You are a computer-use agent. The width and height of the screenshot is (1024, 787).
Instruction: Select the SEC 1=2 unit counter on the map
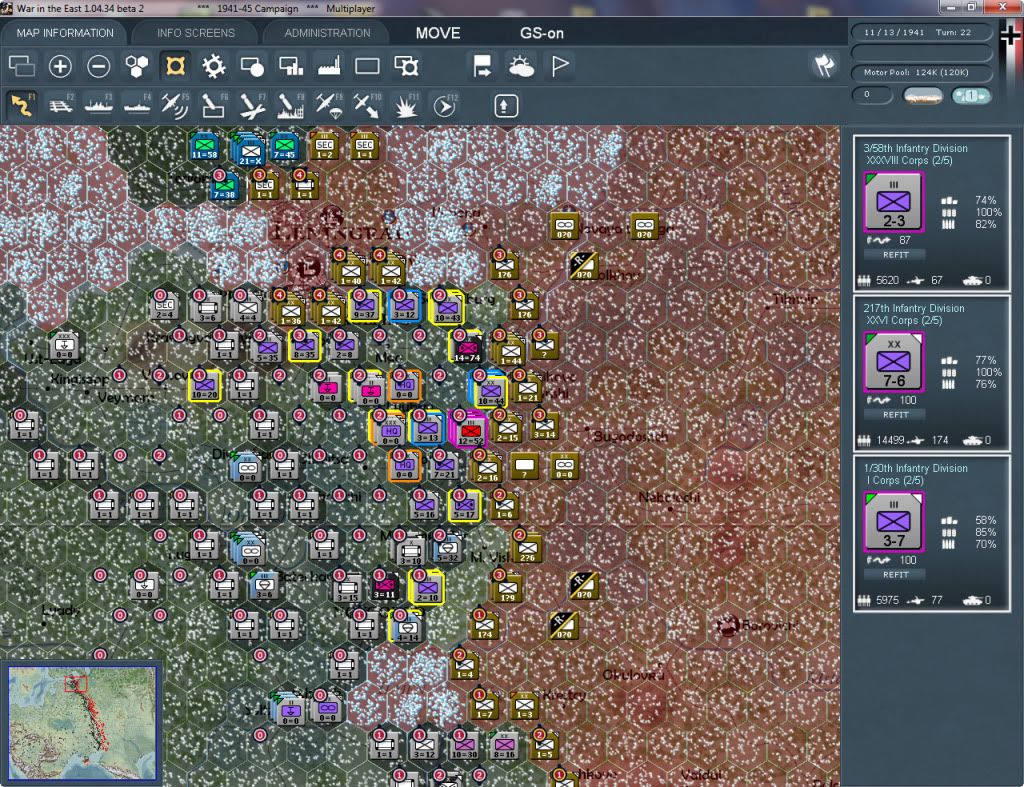pyautogui.click(x=324, y=146)
